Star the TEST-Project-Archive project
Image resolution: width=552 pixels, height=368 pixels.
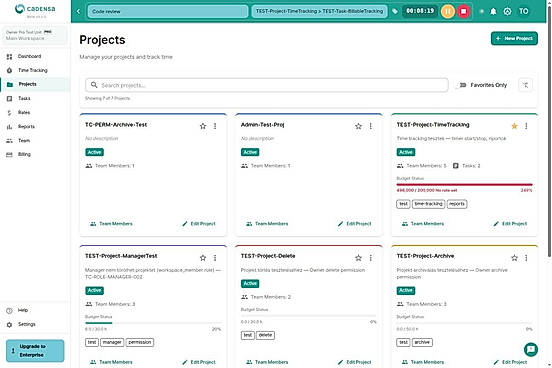pos(514,258)
